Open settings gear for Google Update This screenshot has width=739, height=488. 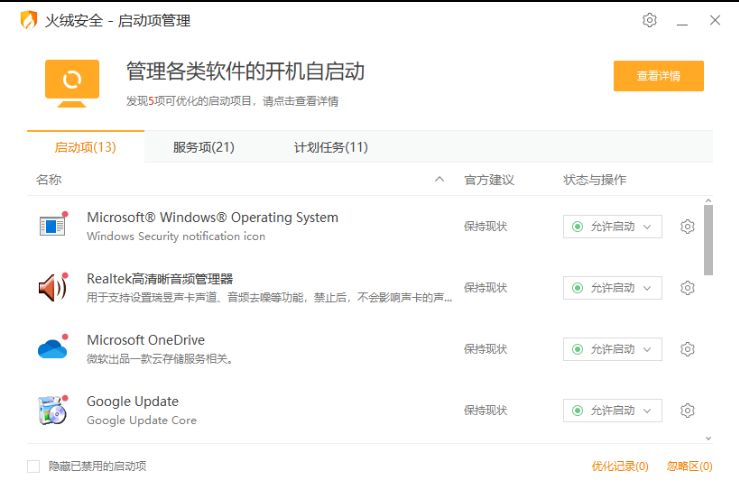point(687,410)
